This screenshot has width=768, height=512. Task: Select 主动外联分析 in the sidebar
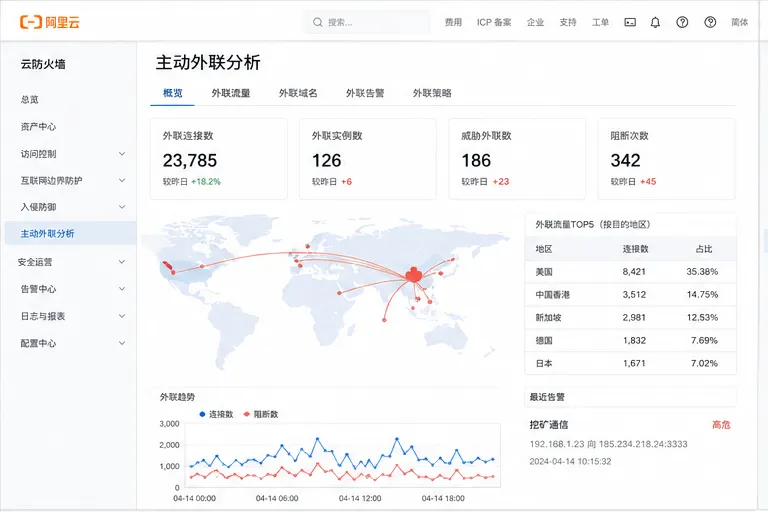click(71, 234)
